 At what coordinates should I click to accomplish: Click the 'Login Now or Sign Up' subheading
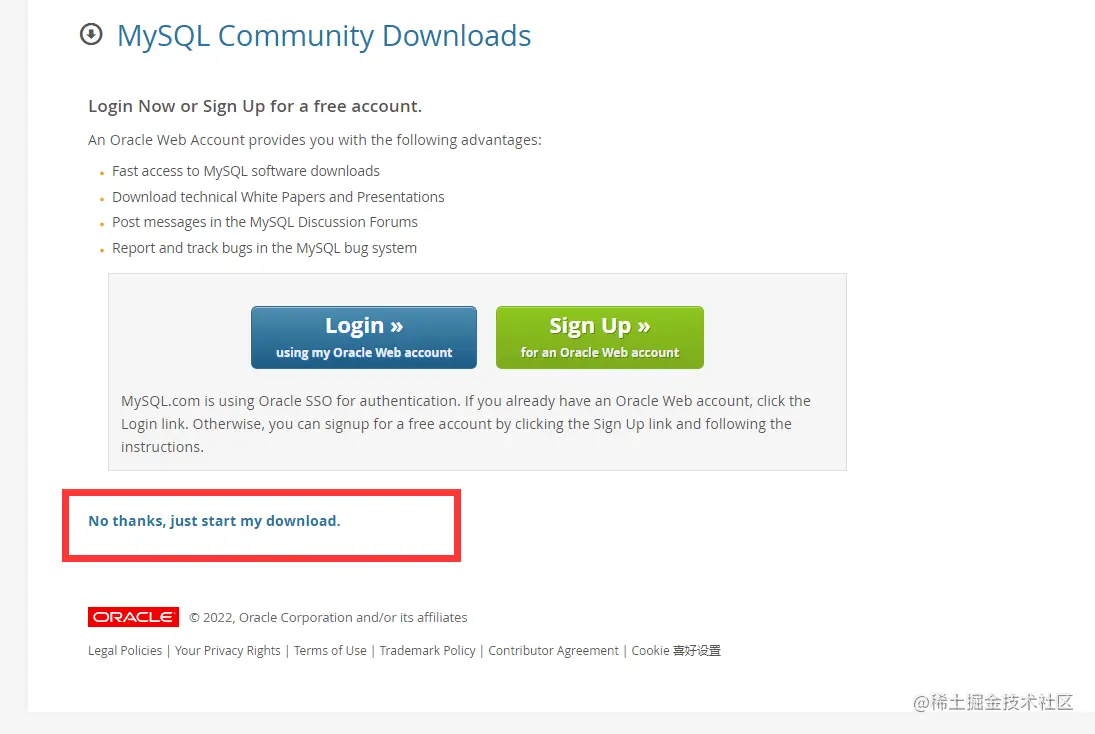coord(255,106)
